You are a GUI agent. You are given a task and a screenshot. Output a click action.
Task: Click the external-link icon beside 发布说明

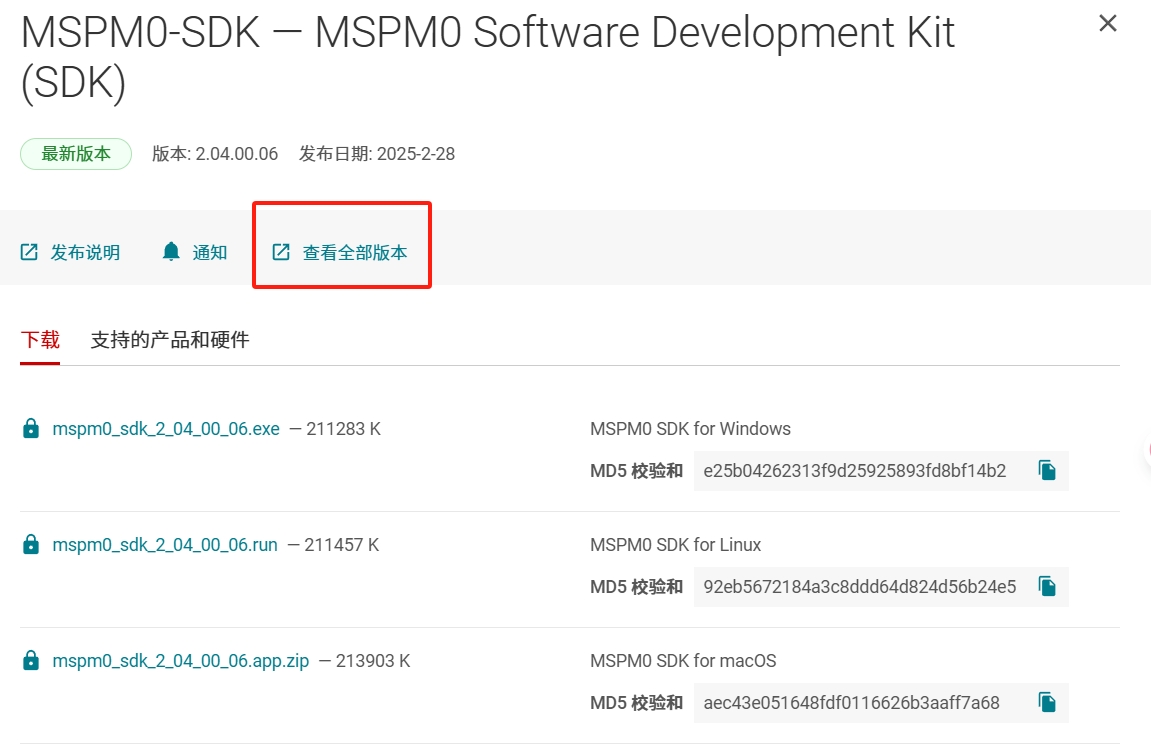click(29, 253)
